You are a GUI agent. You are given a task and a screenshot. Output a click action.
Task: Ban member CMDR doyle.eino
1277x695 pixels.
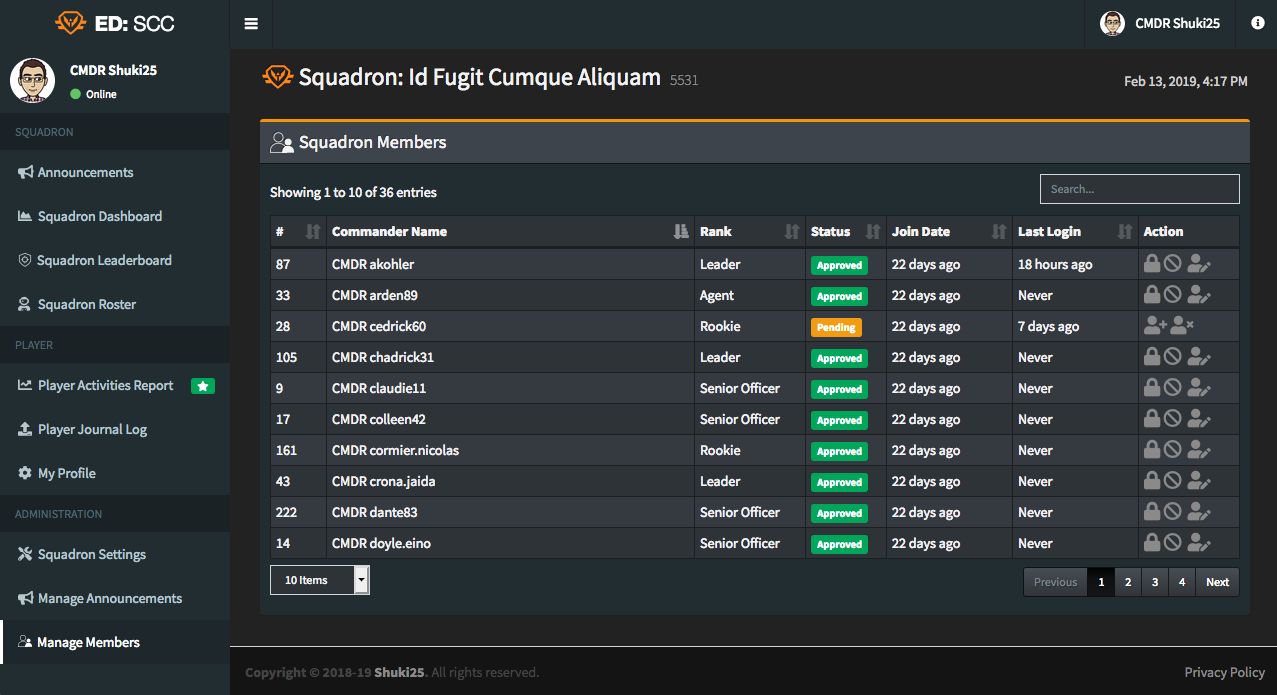[x=1172, y=543]
